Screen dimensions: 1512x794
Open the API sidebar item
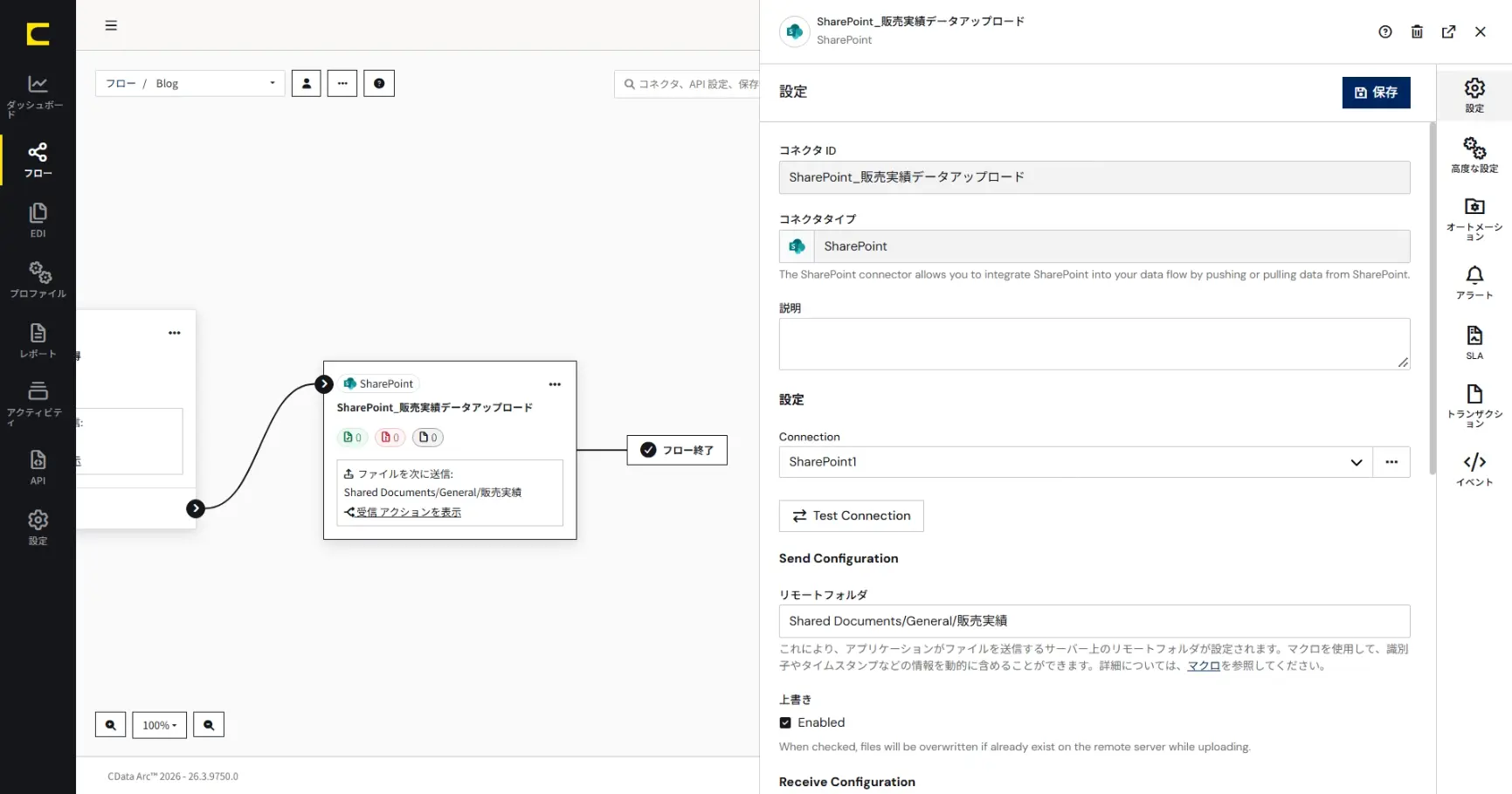click(x=38, y=467)
